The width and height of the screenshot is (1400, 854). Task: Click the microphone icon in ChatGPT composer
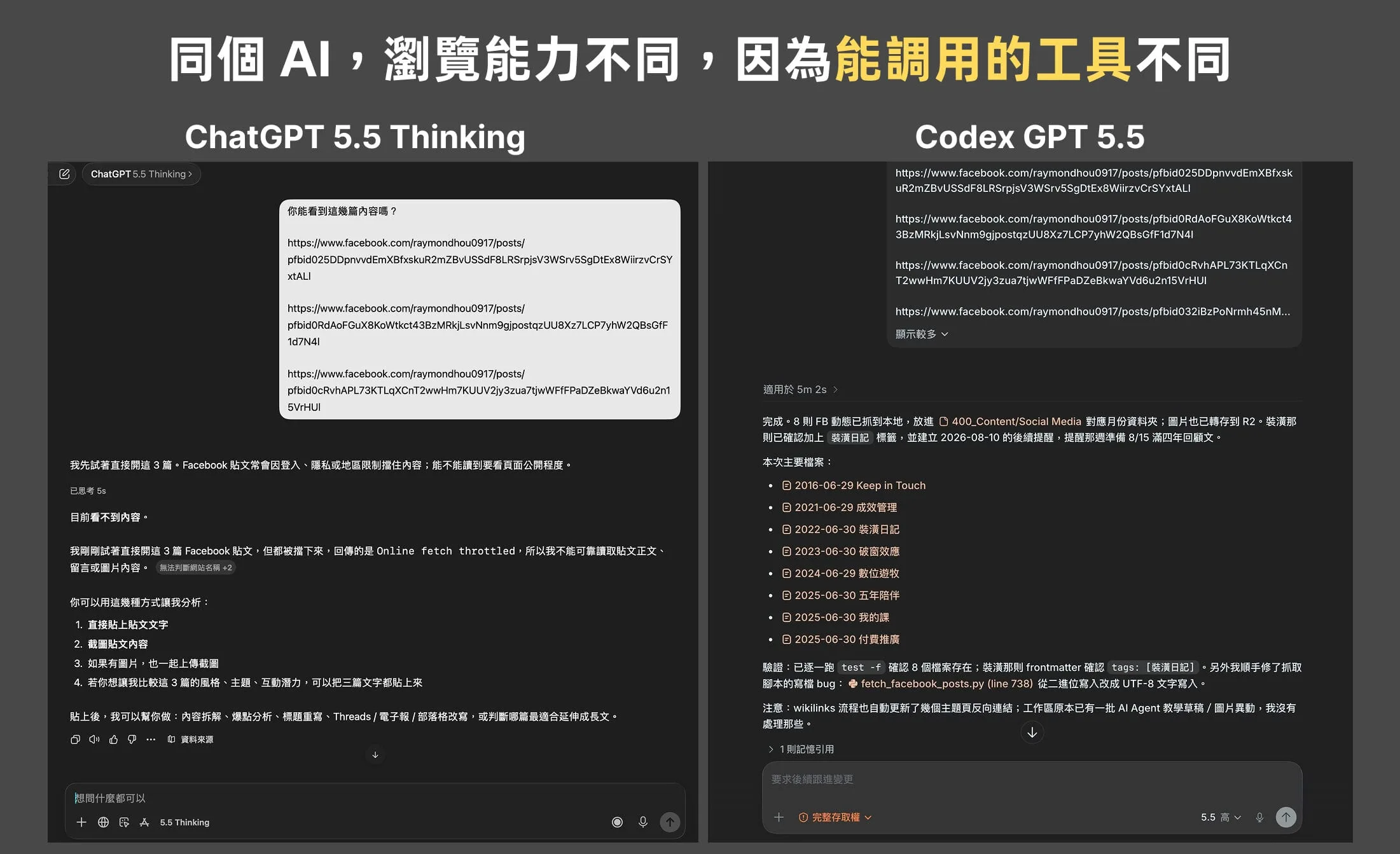(643, 822)
